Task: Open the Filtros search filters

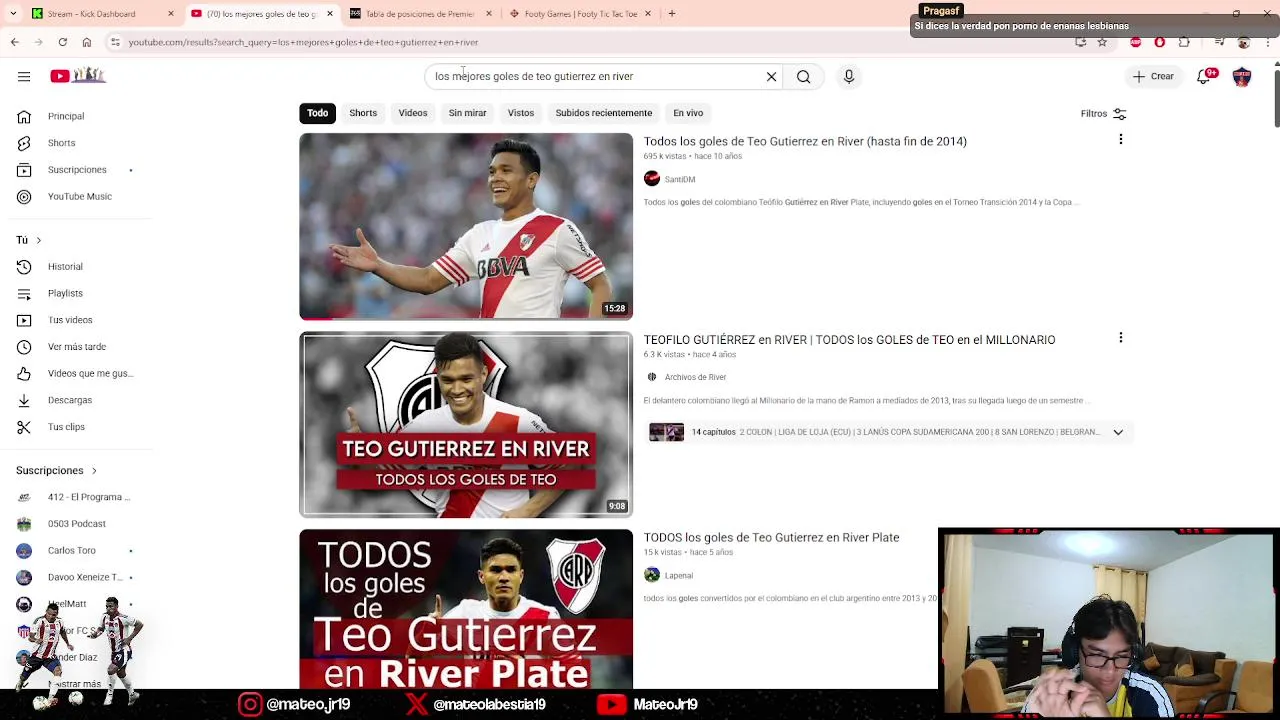Action: coord(1103,114)
